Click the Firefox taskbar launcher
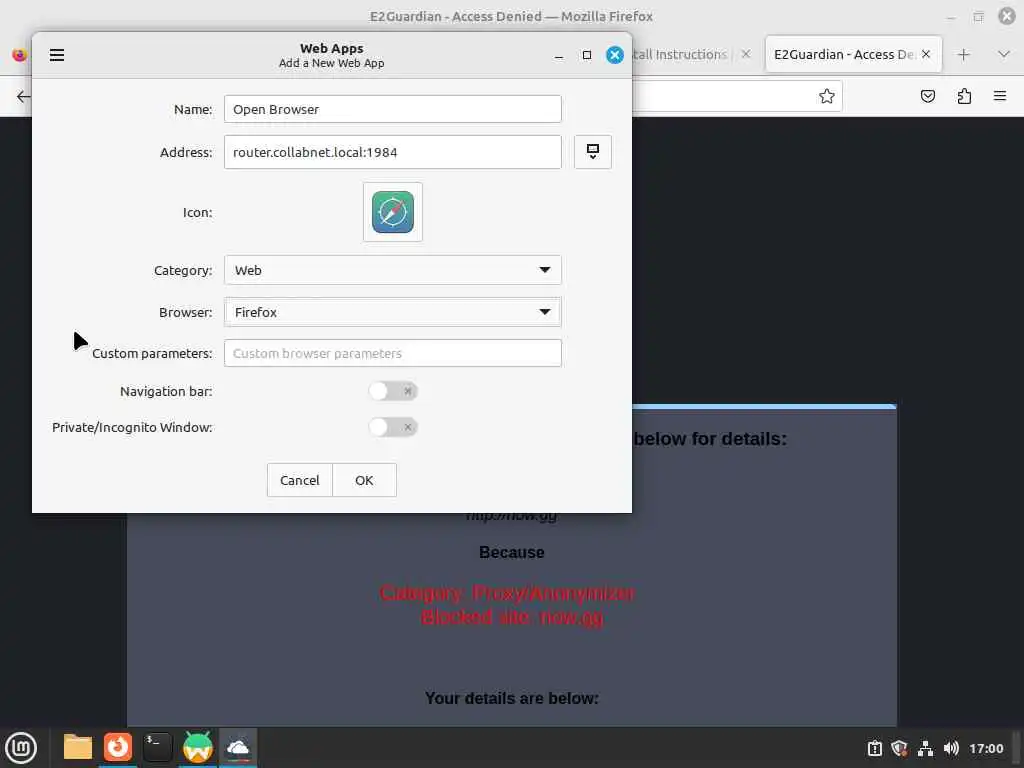Image resolution: width=1024 pixels, height=768 pixels. coord(118,747)
